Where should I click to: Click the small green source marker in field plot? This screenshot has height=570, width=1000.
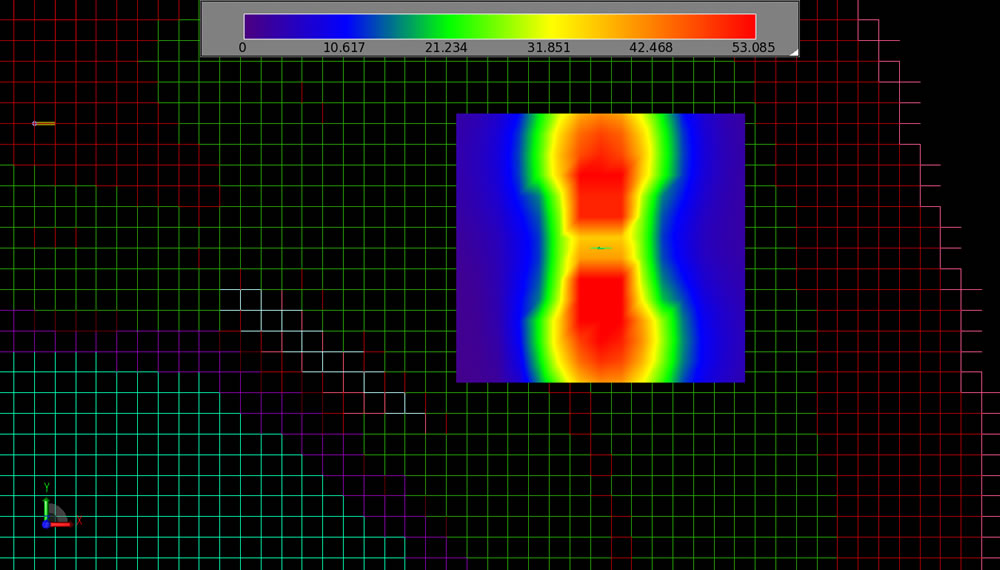point(600,248)
